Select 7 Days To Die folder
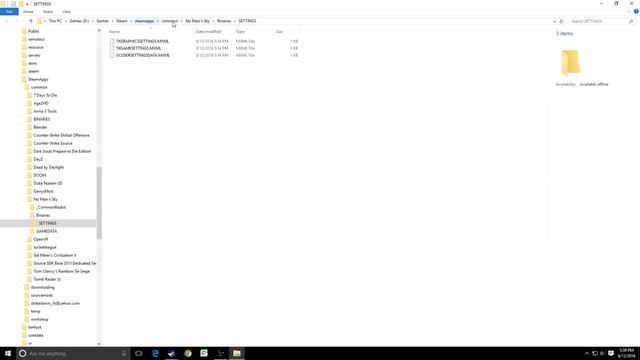 tap(45, 95)
